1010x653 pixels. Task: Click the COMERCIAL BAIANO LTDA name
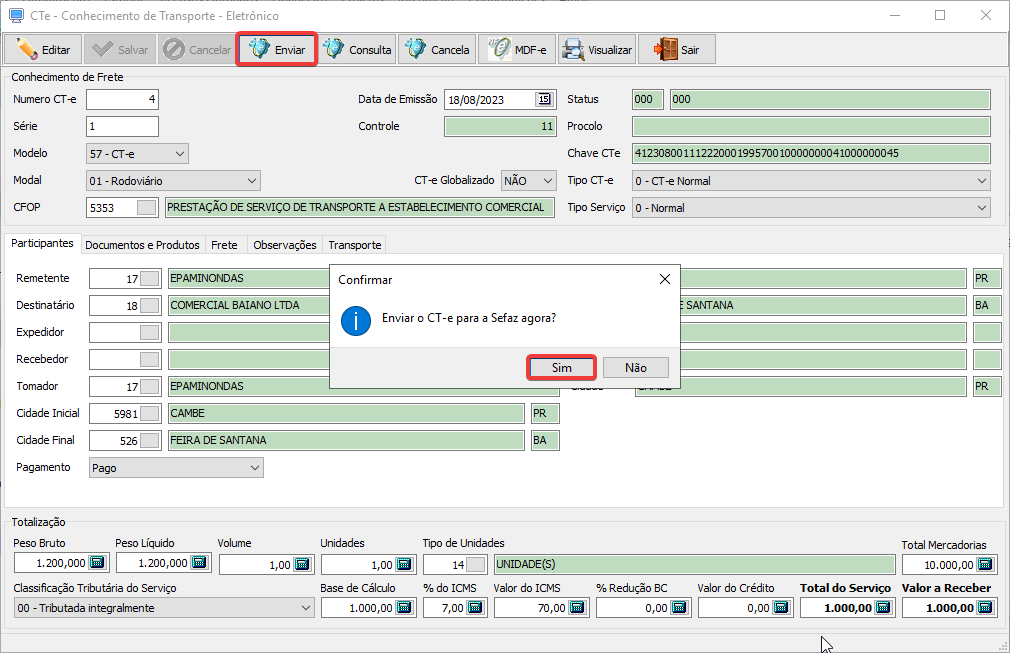coord(234,305)
